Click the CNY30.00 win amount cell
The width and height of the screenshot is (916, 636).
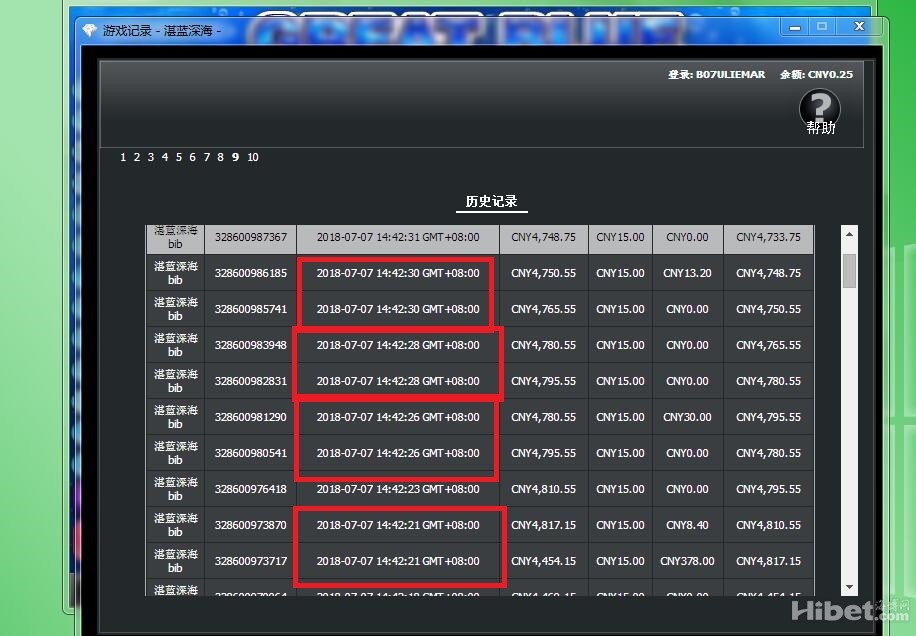687,417
